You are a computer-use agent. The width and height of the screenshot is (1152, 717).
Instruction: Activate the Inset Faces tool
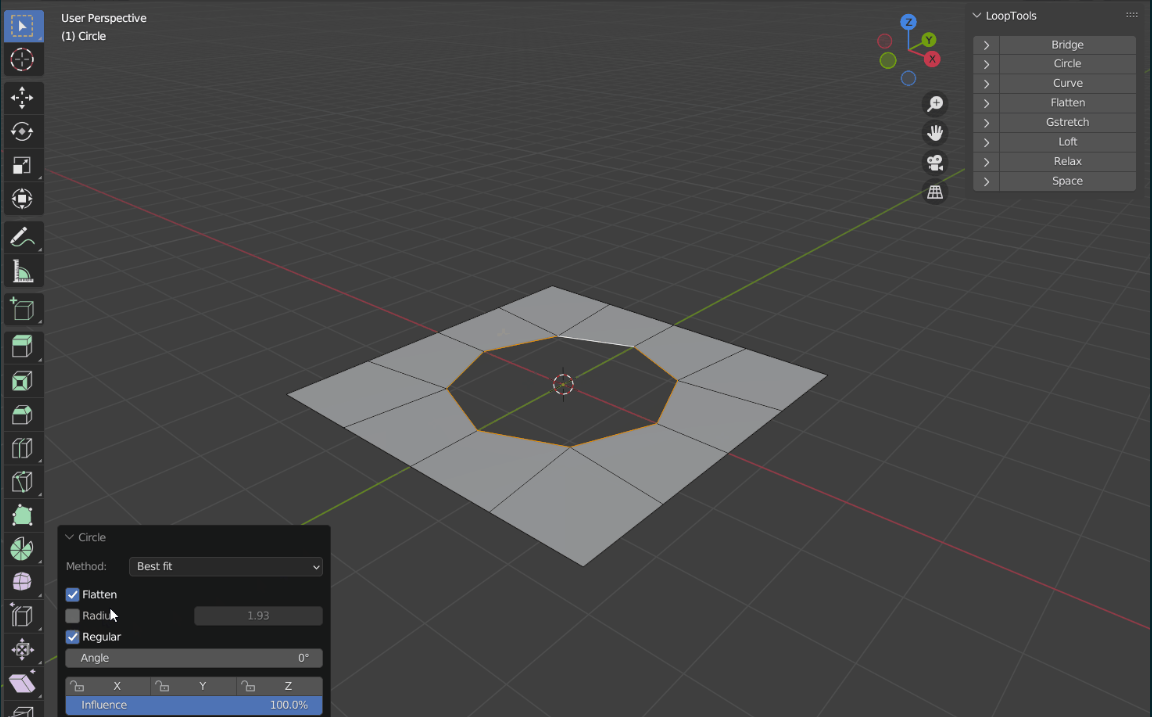click(x=23, y=381)
